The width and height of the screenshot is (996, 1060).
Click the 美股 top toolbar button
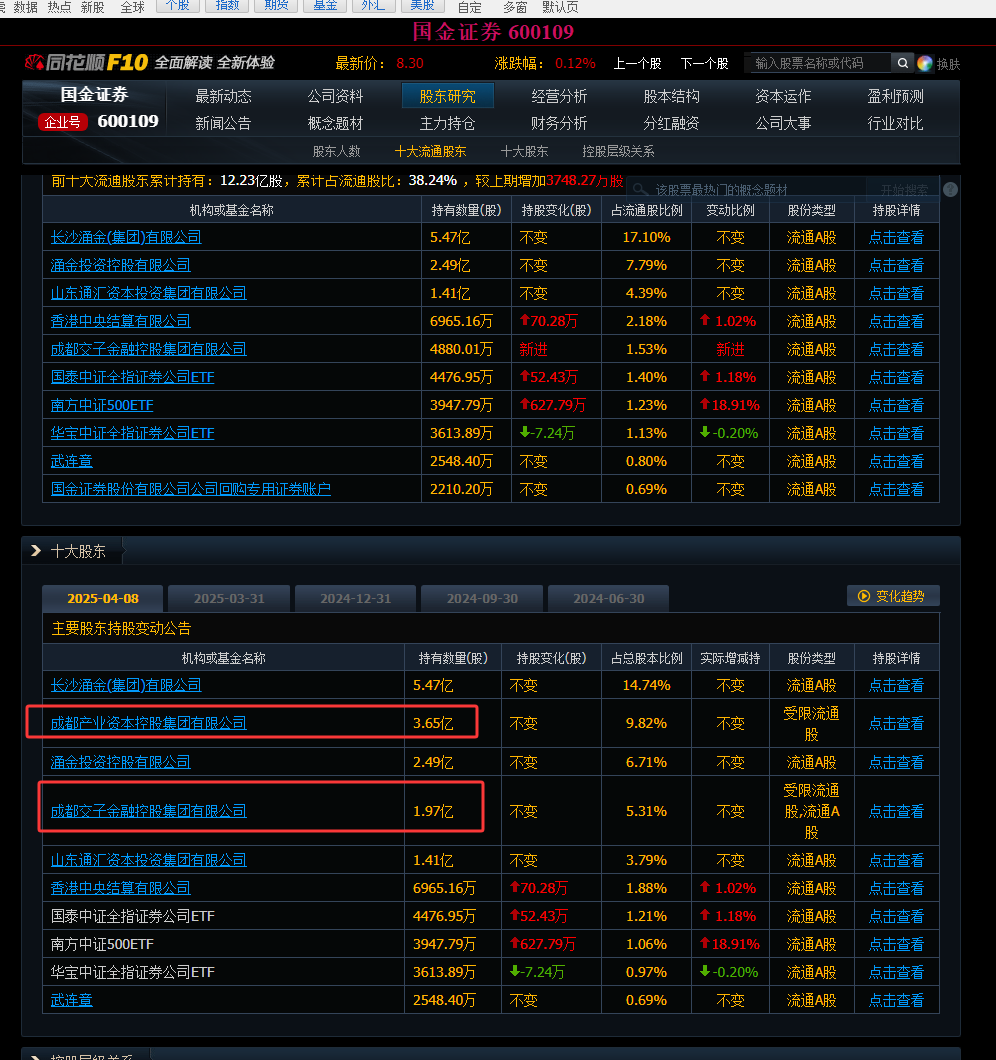click(x=423, y=5)
